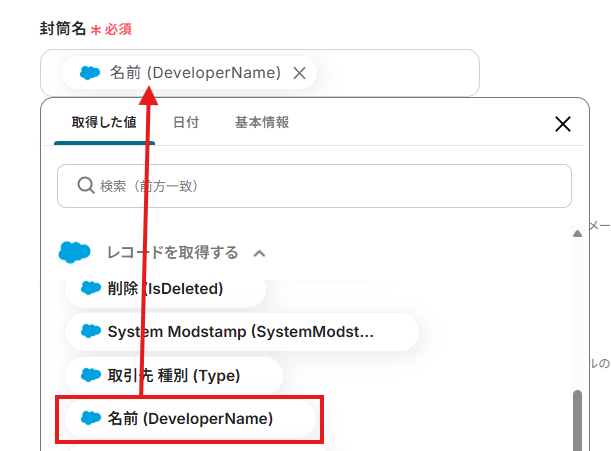Switch to the 日付 tab
Screen dimensions: 611x451
(185, 122)
